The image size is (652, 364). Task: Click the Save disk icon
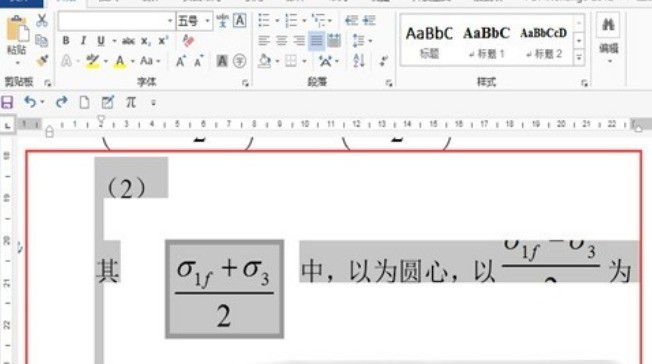(x=7, y=102)
